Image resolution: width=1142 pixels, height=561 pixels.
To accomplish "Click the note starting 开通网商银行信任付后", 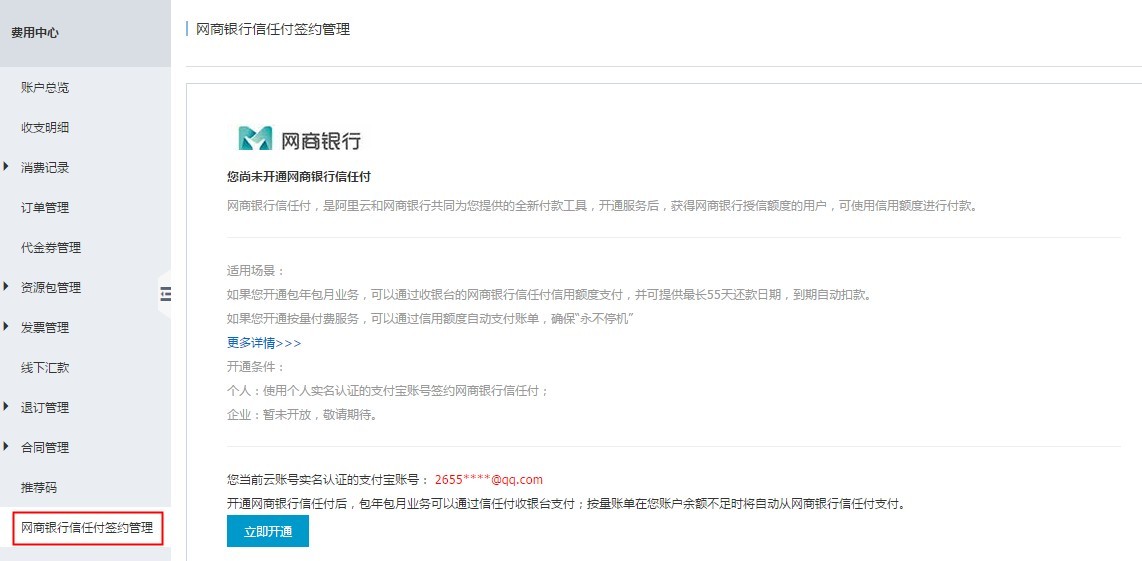I will tap(566, 503).
